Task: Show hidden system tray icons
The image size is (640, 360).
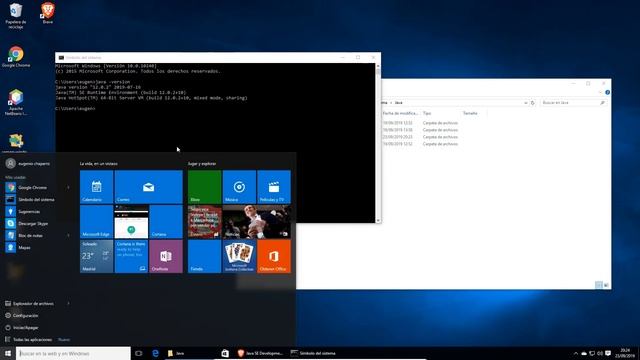Action: click(576, 353)
